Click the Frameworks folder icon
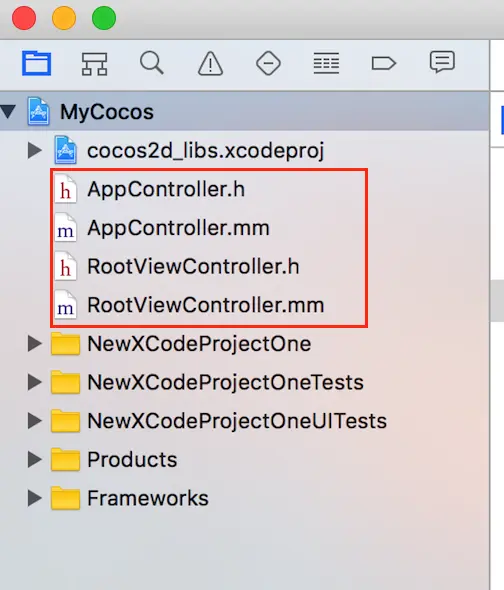 coord(65,498)
